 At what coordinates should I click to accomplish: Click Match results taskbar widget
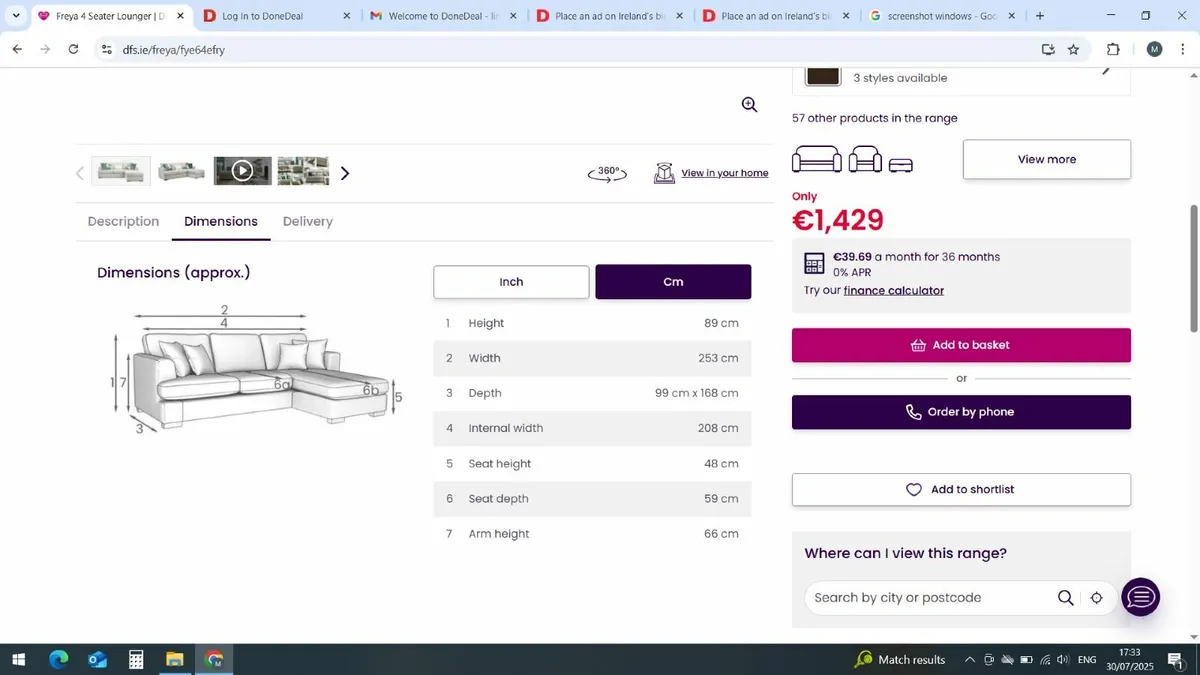(900, 659)
